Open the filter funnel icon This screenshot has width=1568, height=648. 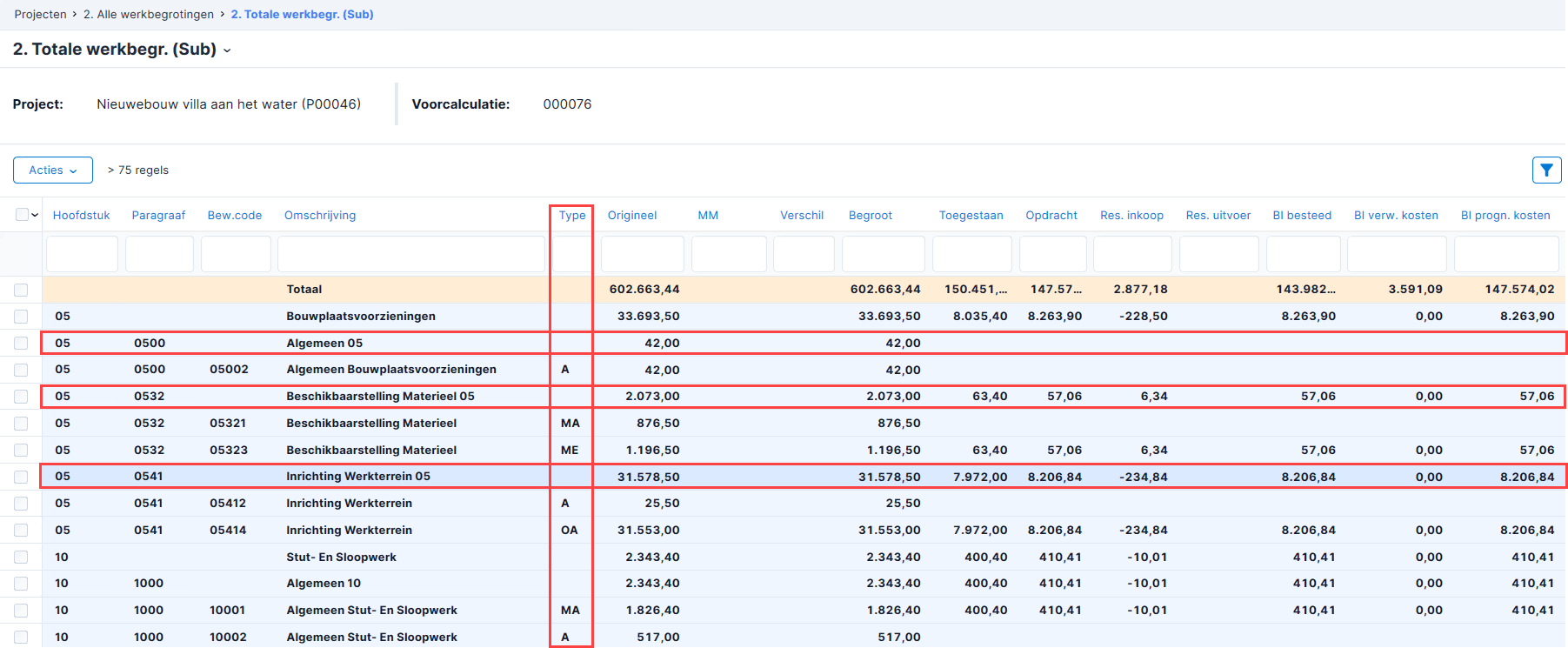(1546, 170)
